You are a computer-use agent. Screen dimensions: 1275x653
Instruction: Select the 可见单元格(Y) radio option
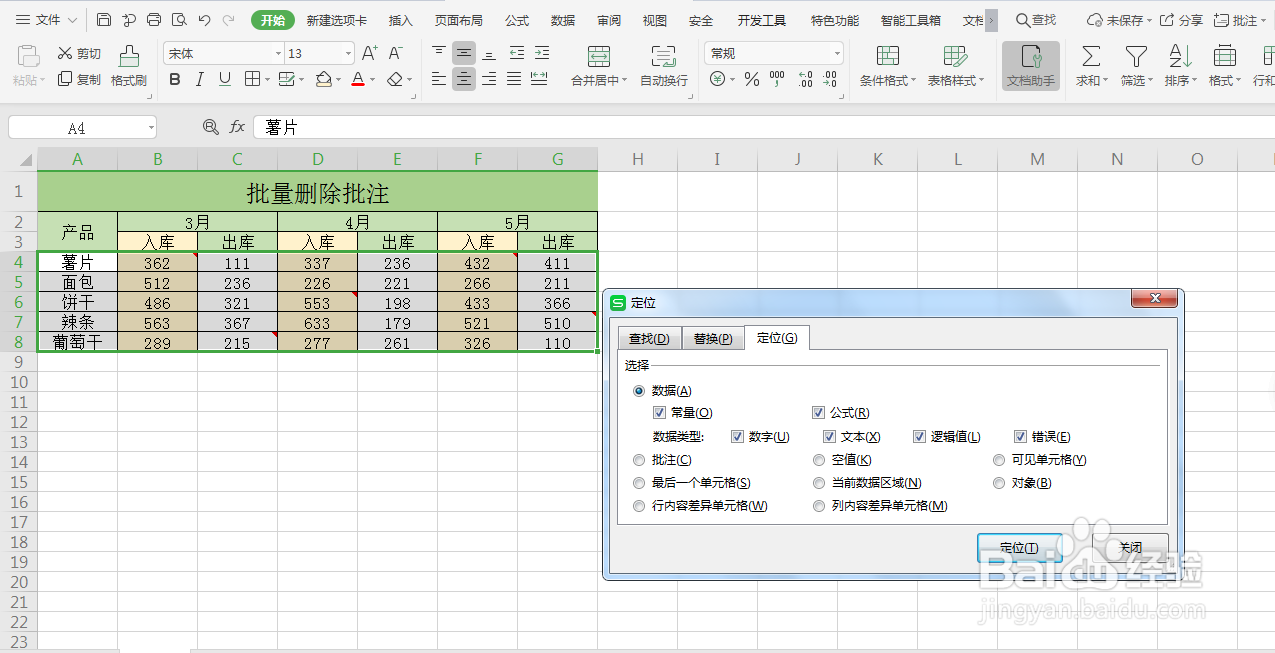pyautogui.click(x=999, y=460)
